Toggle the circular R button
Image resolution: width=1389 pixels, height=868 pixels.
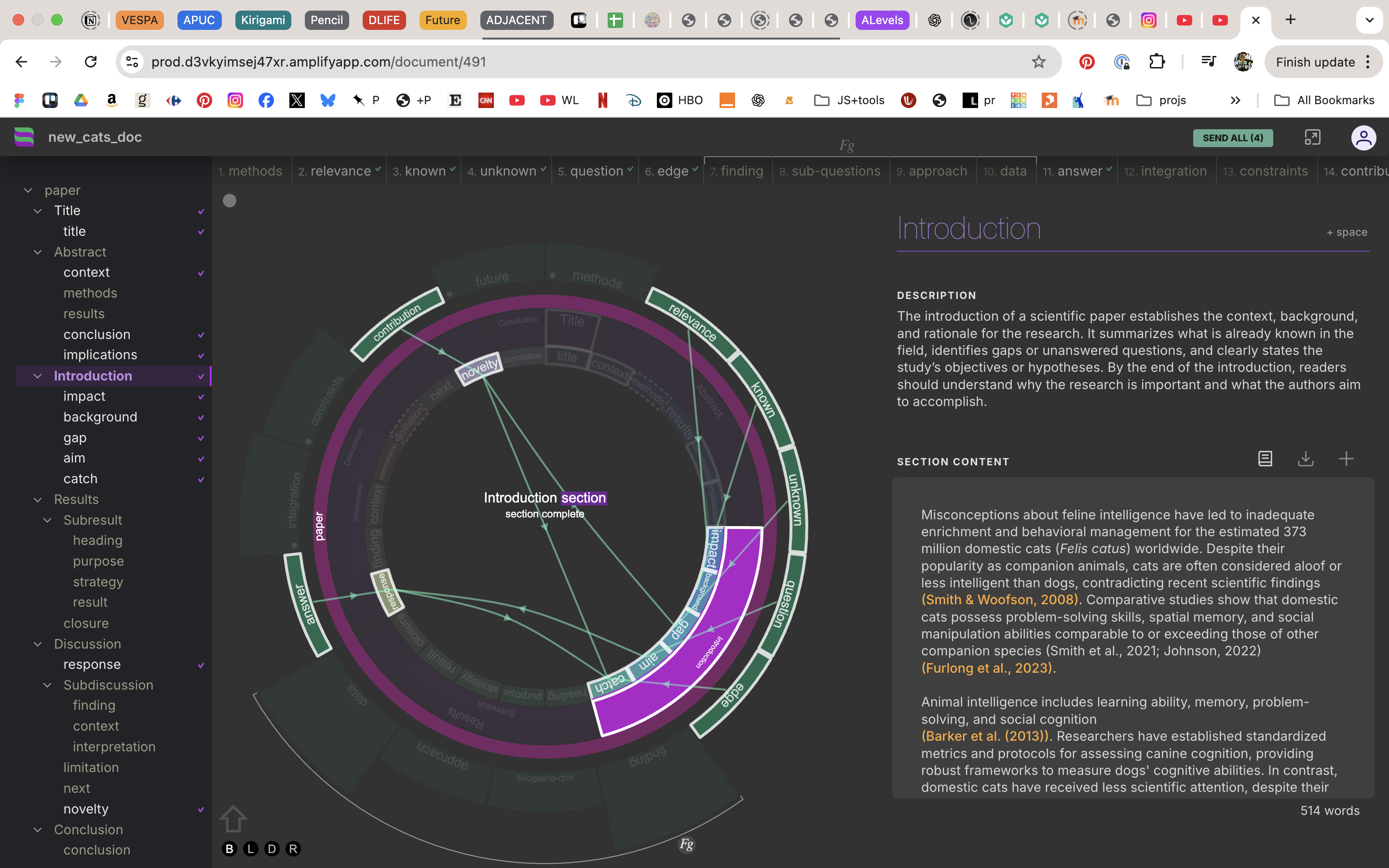(293, 849)
